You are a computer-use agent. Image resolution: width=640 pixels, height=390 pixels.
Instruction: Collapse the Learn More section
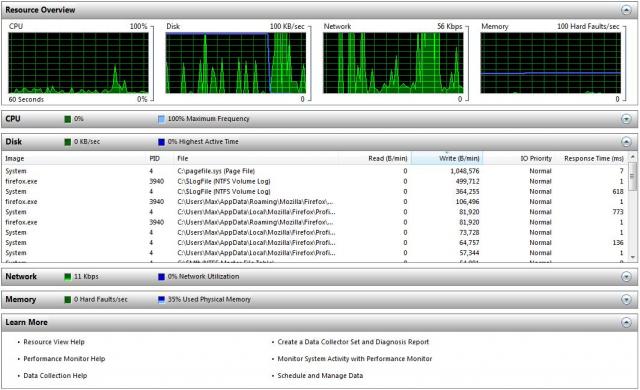click(626, 322)
